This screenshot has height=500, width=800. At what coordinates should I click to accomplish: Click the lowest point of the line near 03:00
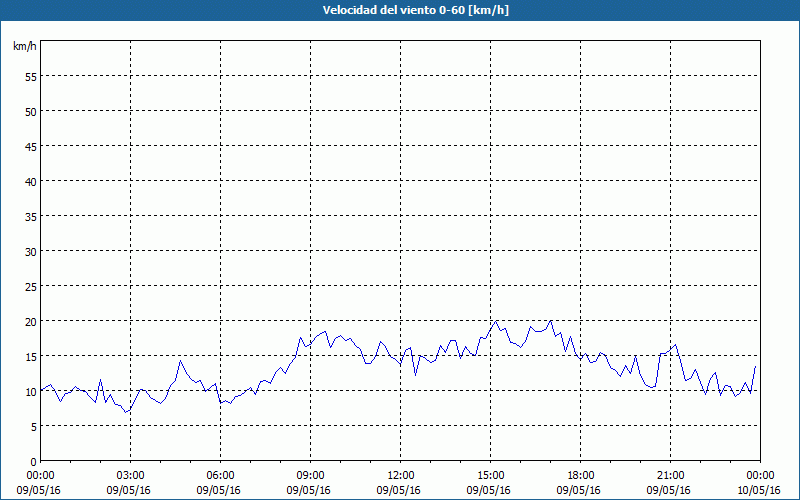coord(127,413)
